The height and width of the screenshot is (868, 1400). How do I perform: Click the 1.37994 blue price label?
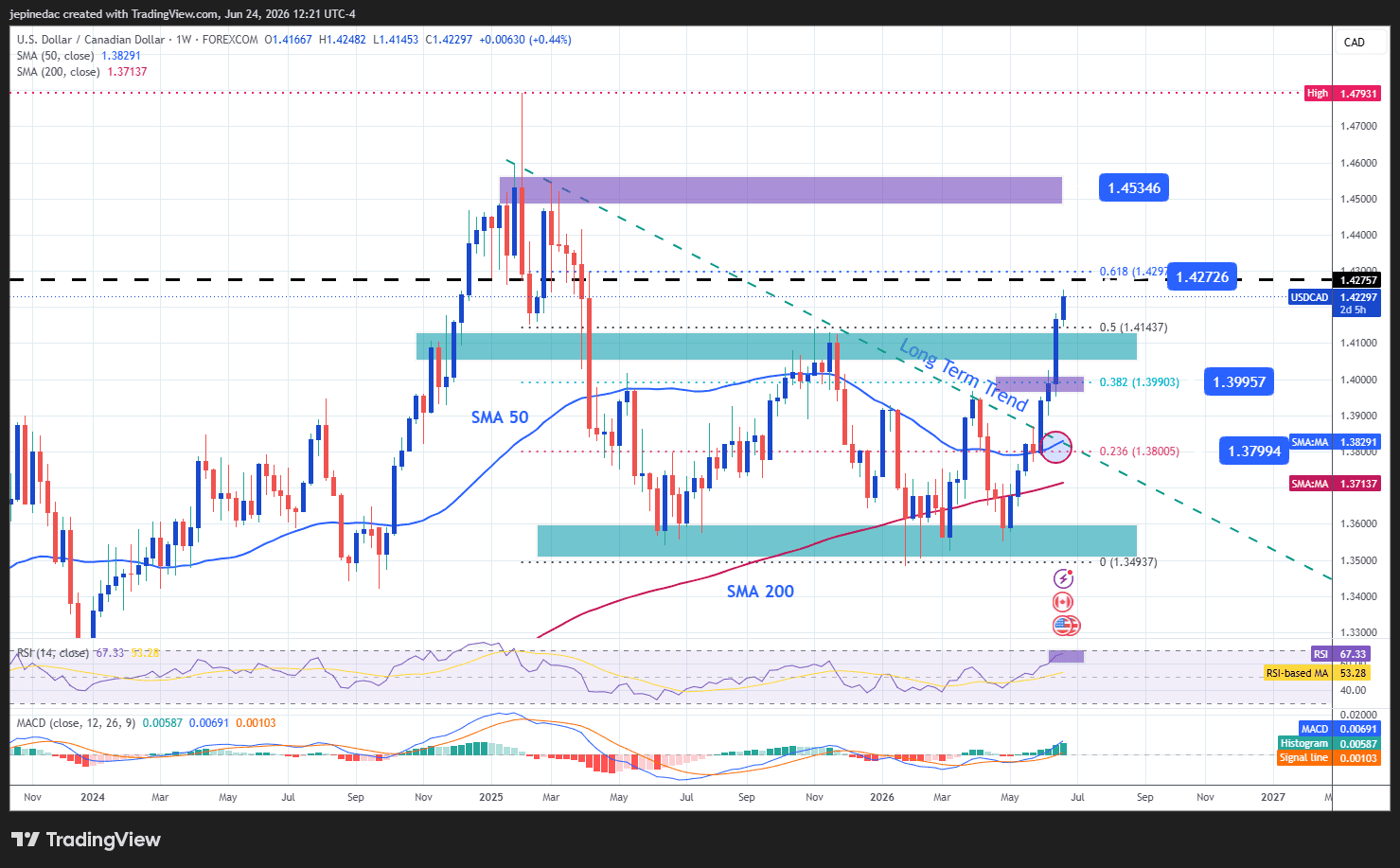(1254, 451)
